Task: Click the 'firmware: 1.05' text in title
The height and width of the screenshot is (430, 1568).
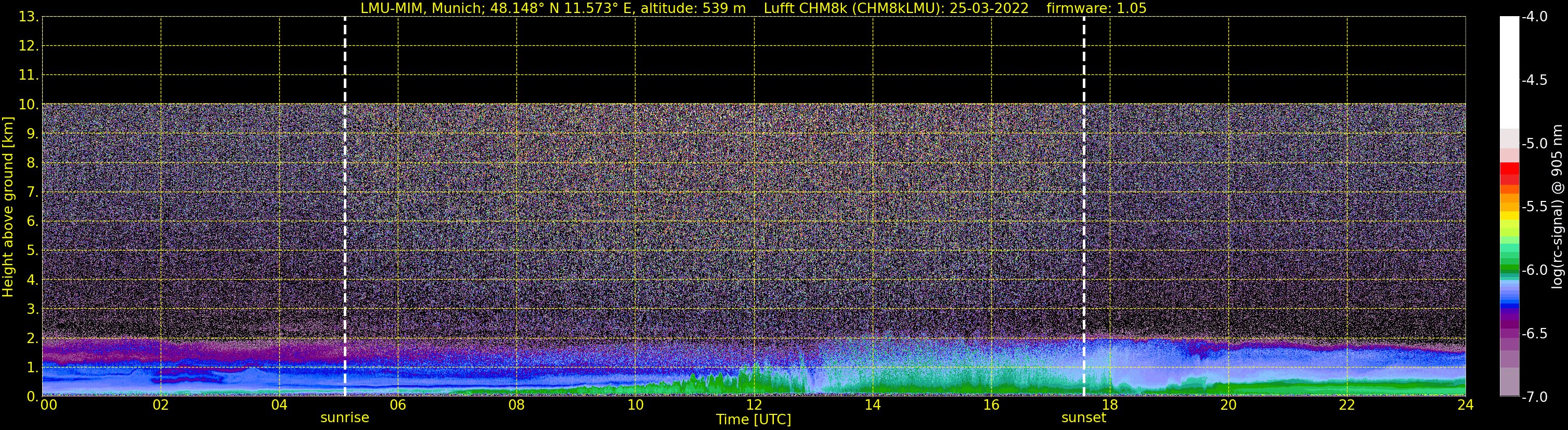Action: [1096, 8]
